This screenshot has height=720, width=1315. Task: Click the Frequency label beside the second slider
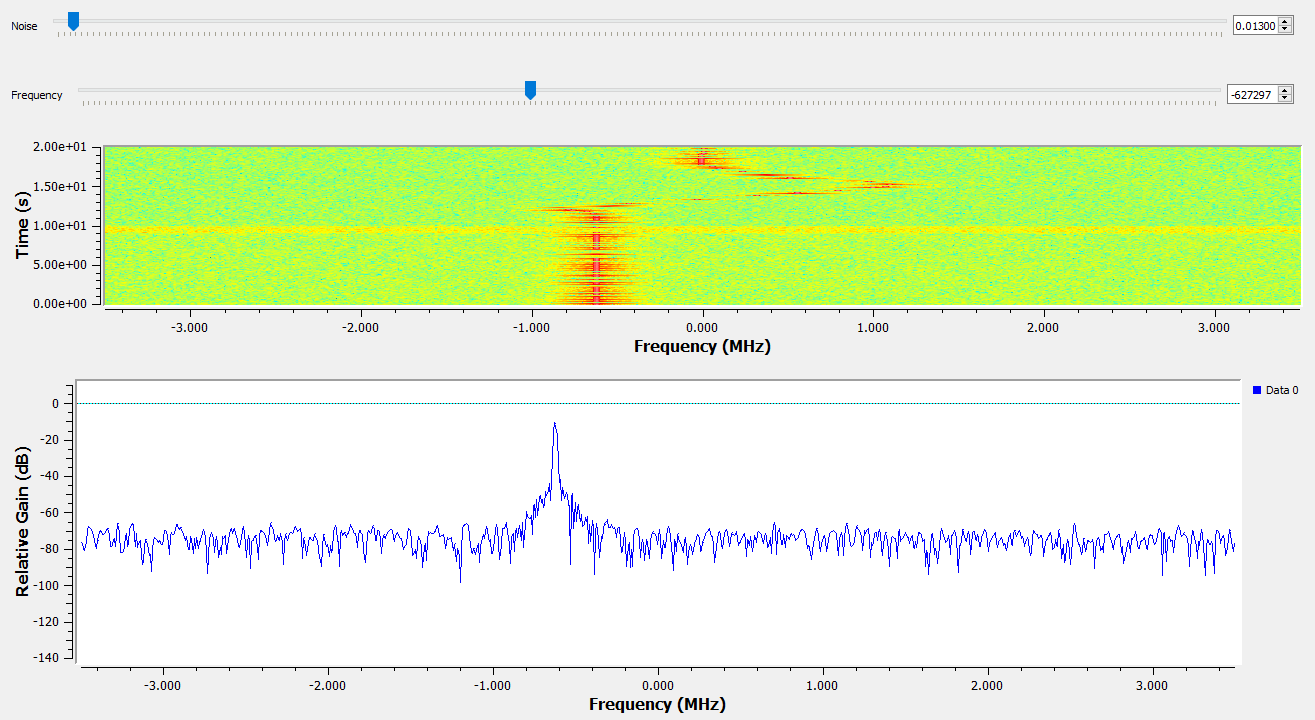pyautogui.click(x=37, y=94)
